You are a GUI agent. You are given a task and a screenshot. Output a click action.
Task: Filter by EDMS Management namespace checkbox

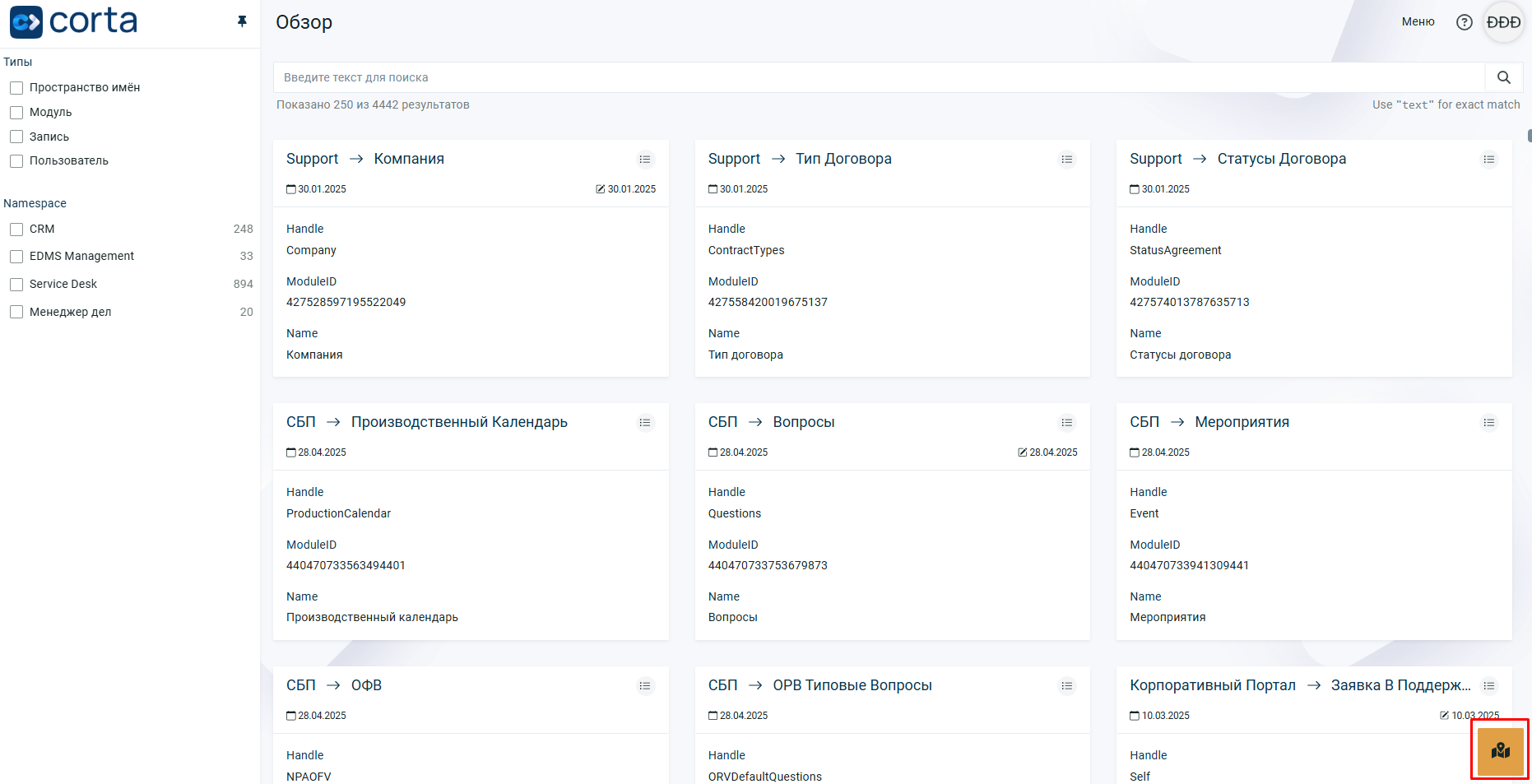(x=16, y=257)
